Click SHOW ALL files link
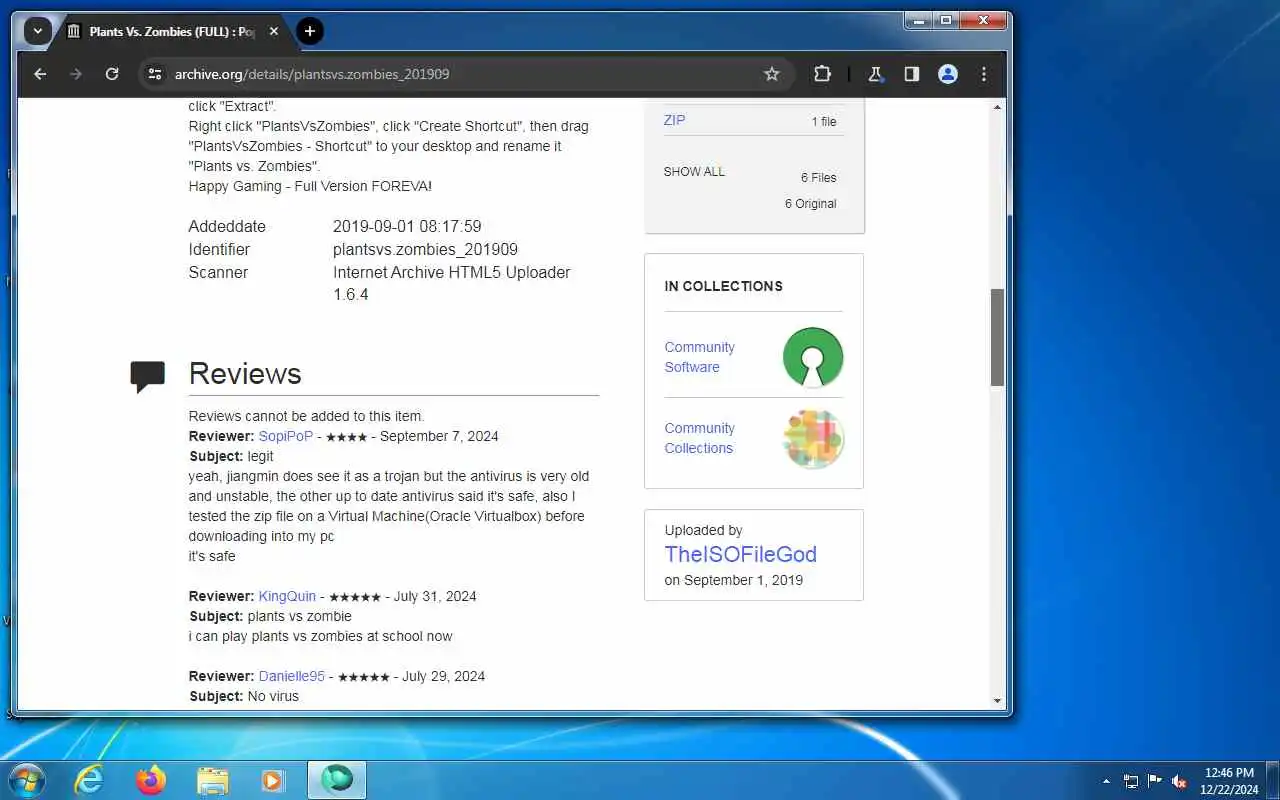Image resolution: width=1280 pixels, height=800 pixels. click(694, 172)
